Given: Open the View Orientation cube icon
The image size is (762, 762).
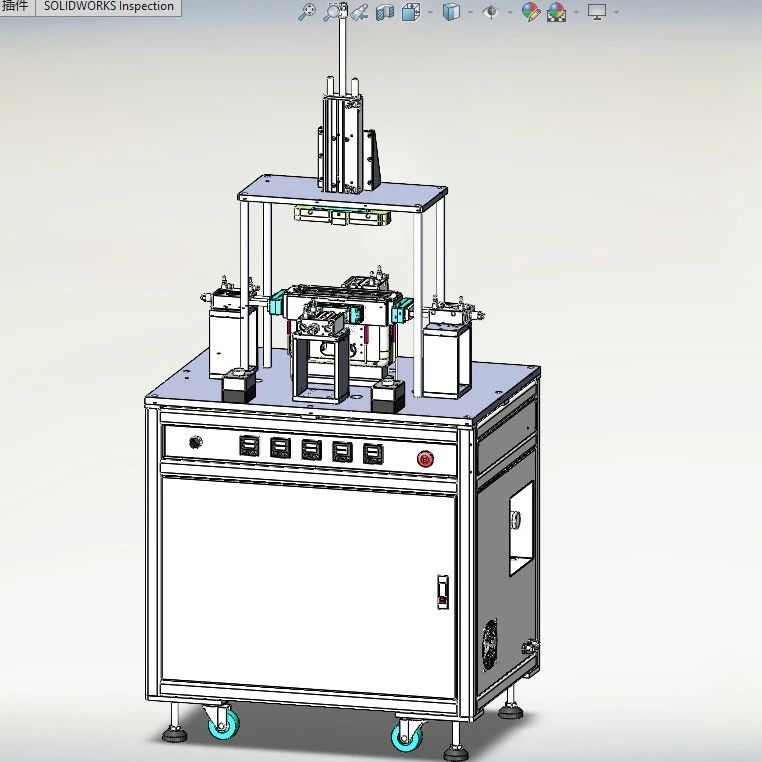Looking at the screenshot, I should pyautogui.click(x=411, y=12).
